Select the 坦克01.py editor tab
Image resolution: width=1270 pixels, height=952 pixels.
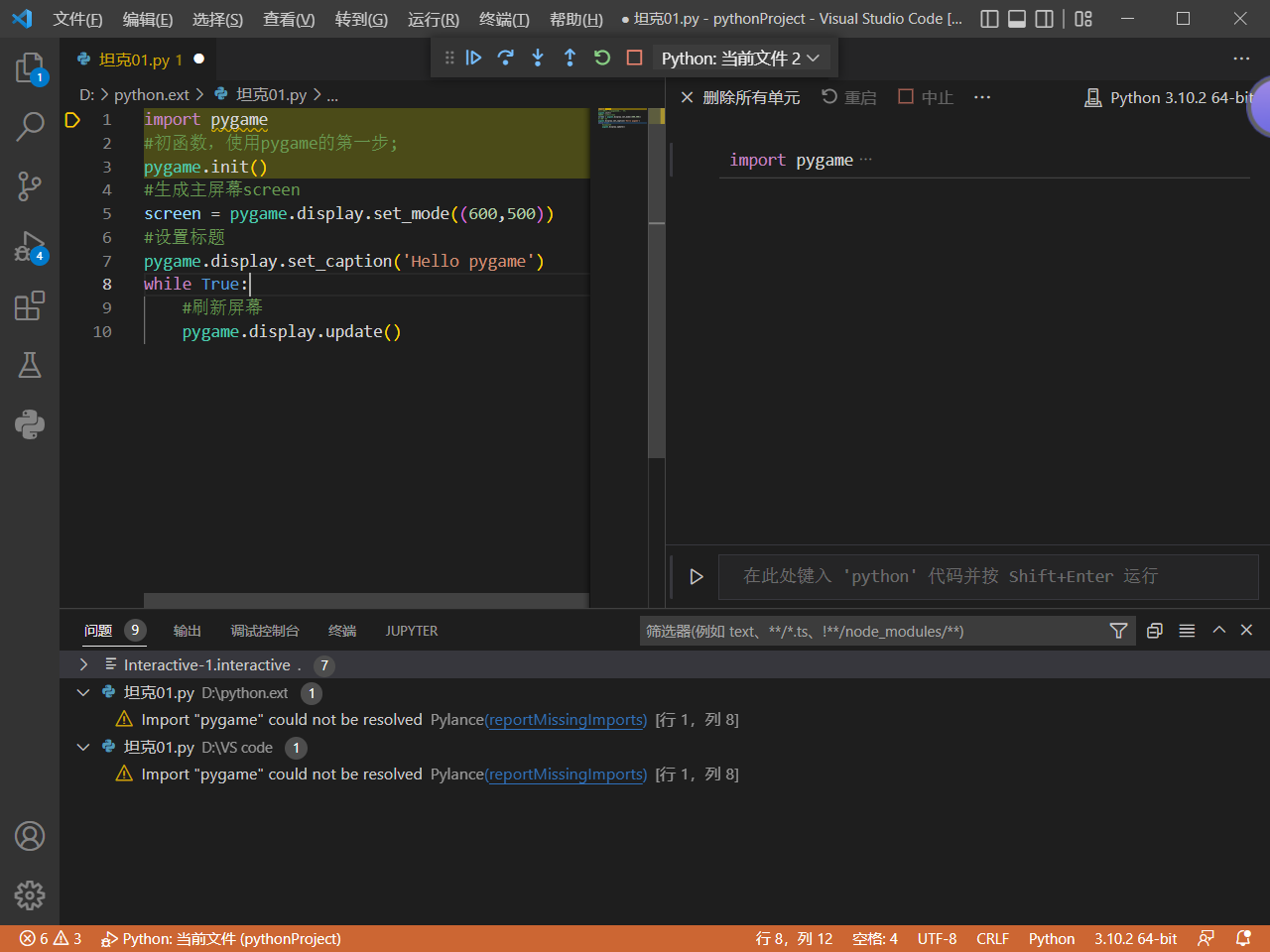tap(140, 59)
